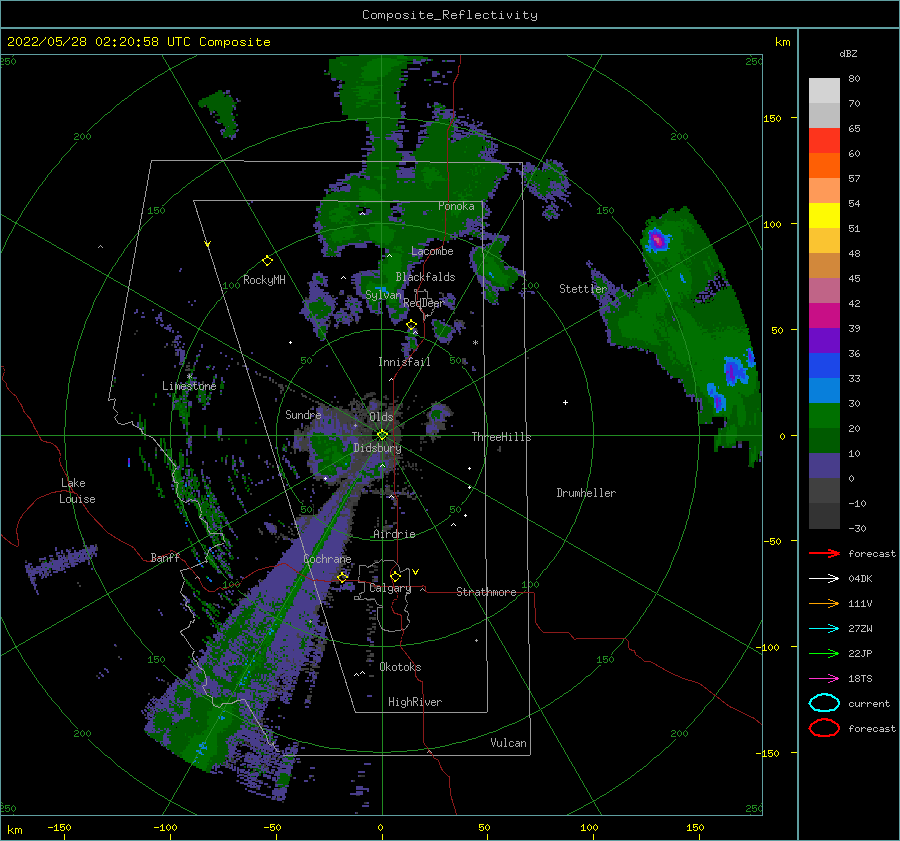
Task: Click the RockyMH label
Action: click(264, 280)
